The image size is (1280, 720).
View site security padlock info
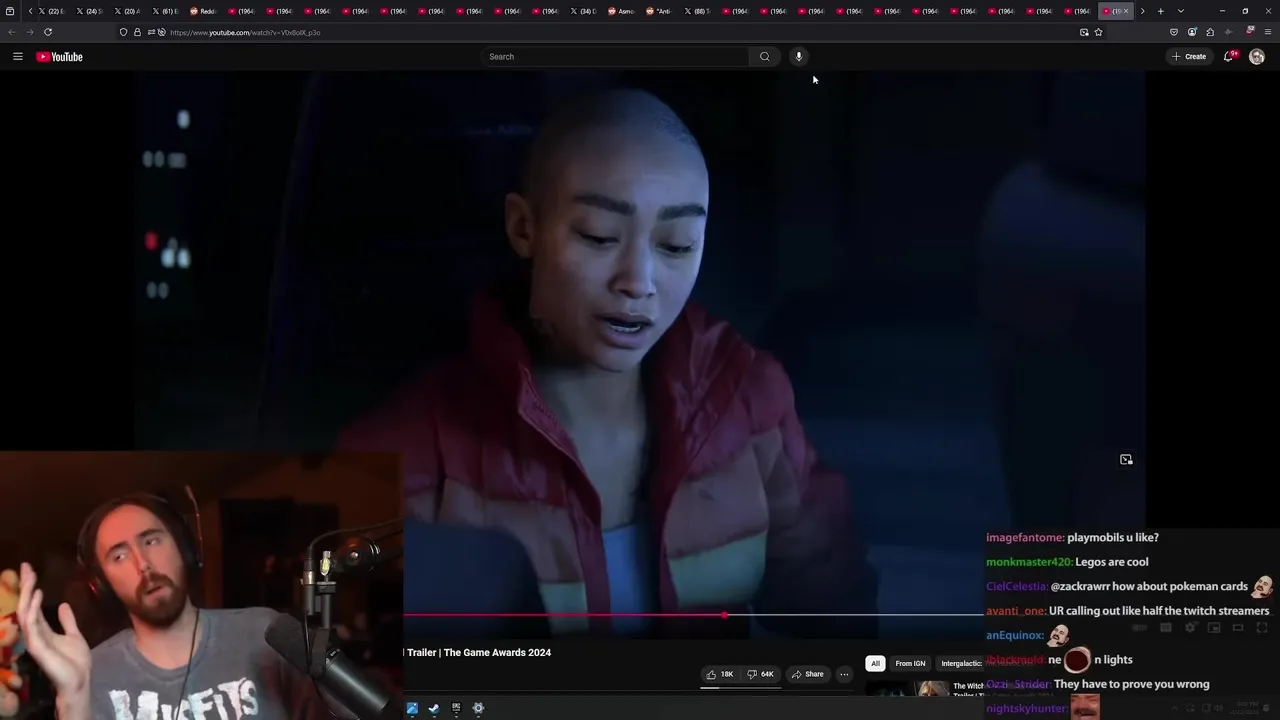coord(137,32)
